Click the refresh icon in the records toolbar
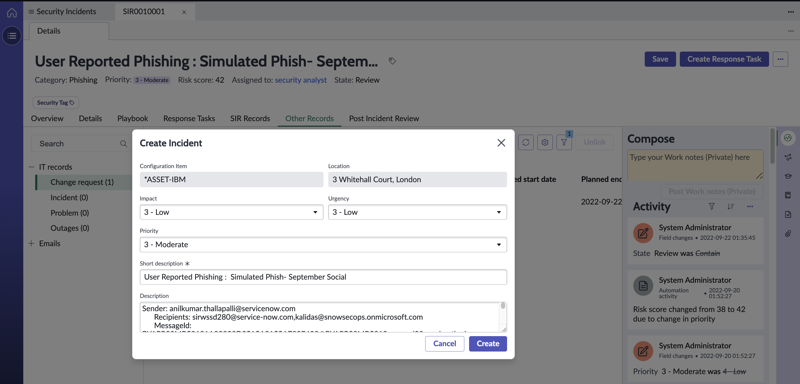800x384 pixels. click(526, 143)
